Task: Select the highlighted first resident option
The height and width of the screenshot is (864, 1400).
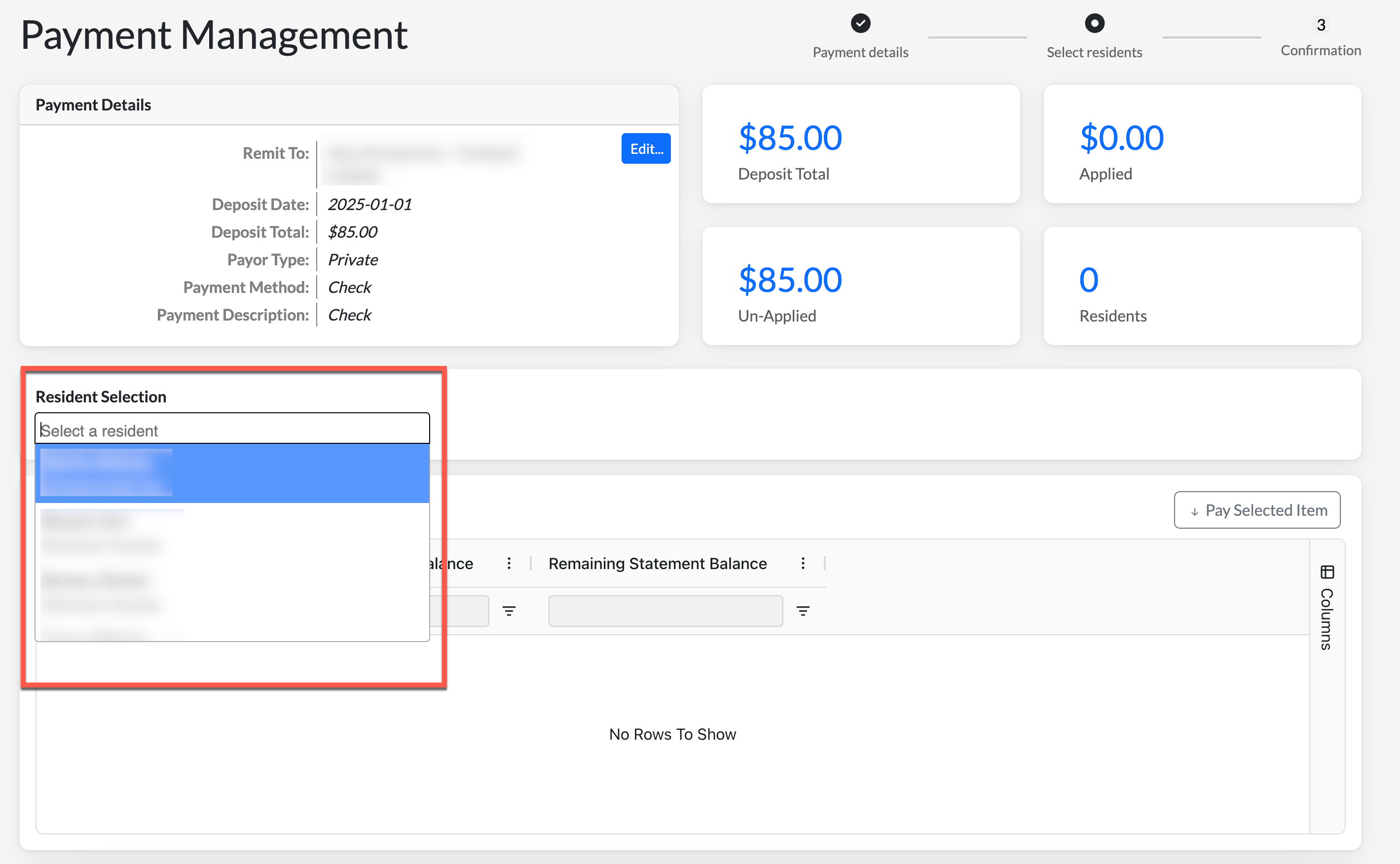Action: click(x=232, y=473)
